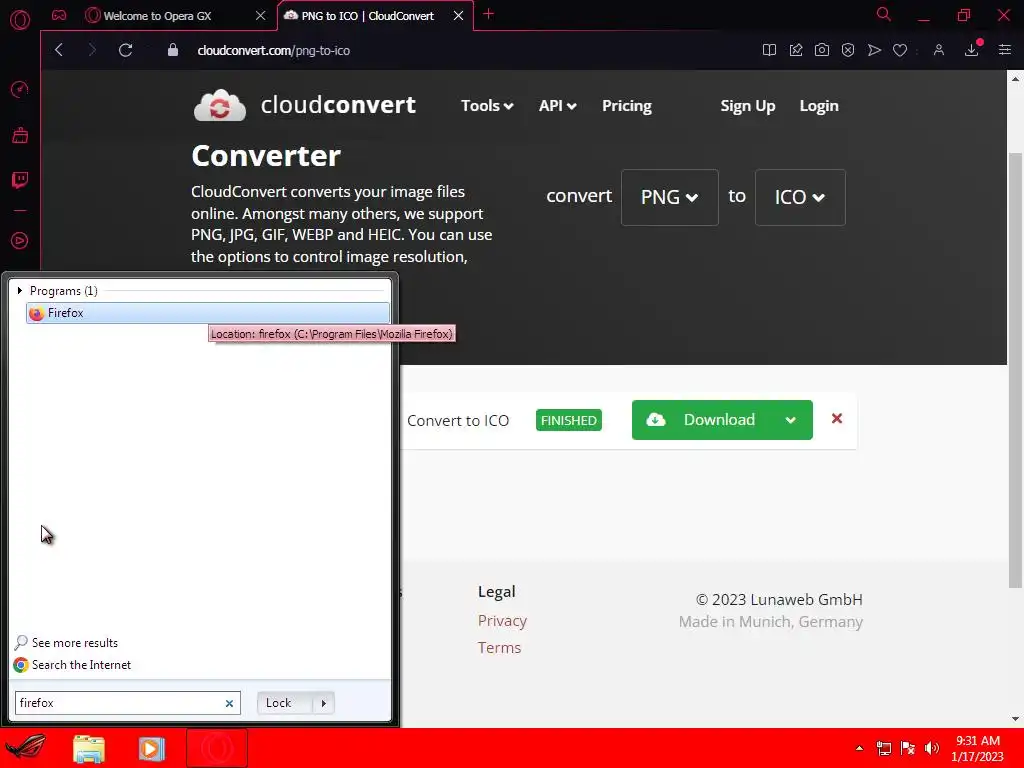This screenshot has height=768, width=1024.
Task: Click the FINISHED status badge
Action: tap(569, 420)
